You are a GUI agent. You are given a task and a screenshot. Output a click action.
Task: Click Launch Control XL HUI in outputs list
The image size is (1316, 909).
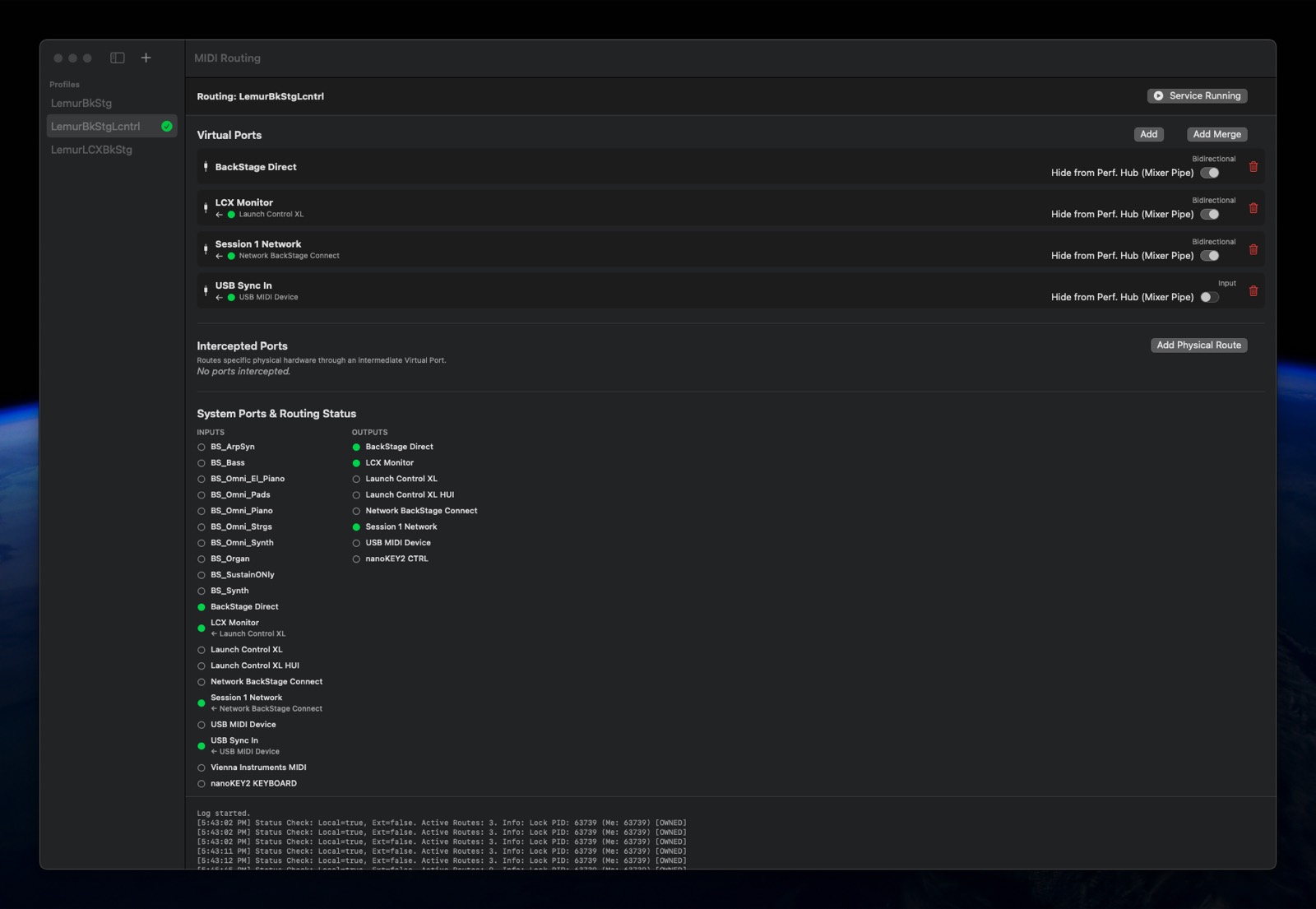410,495
